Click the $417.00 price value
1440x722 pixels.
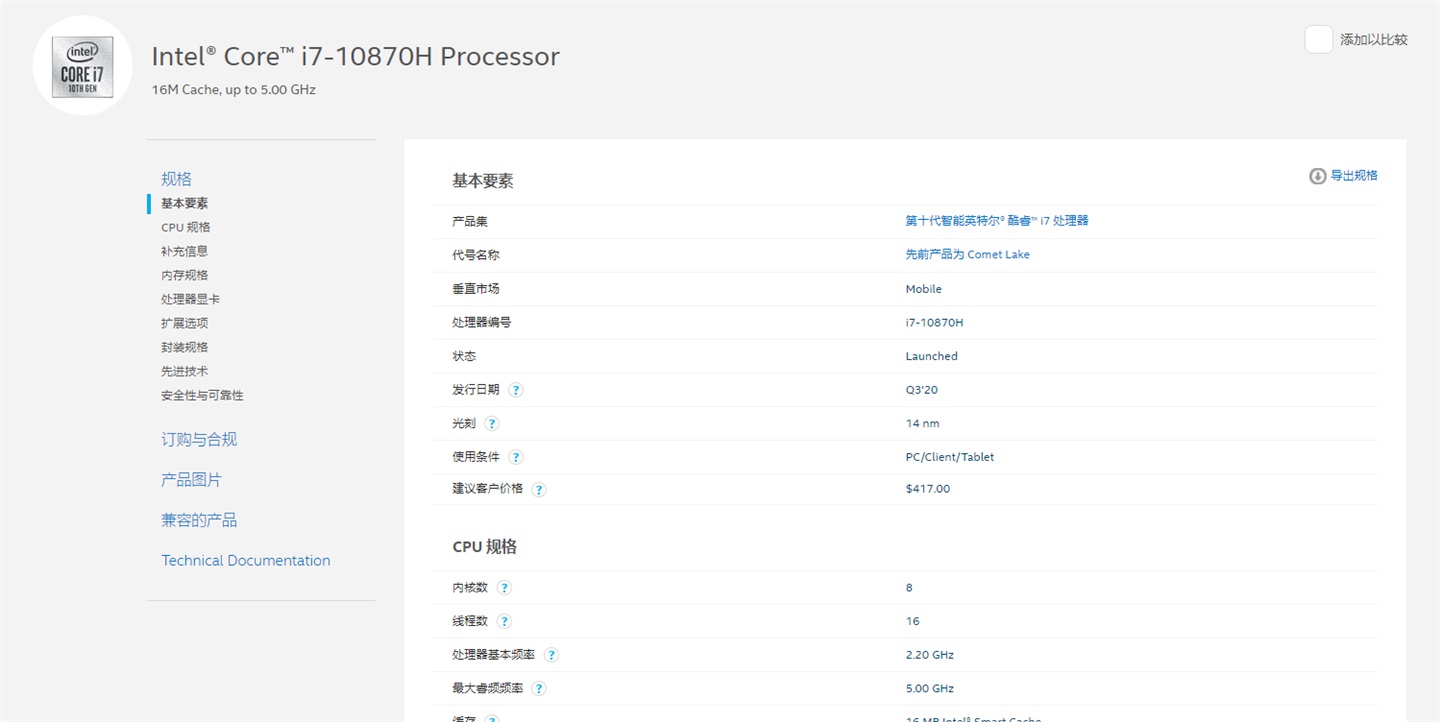point(928,489)
